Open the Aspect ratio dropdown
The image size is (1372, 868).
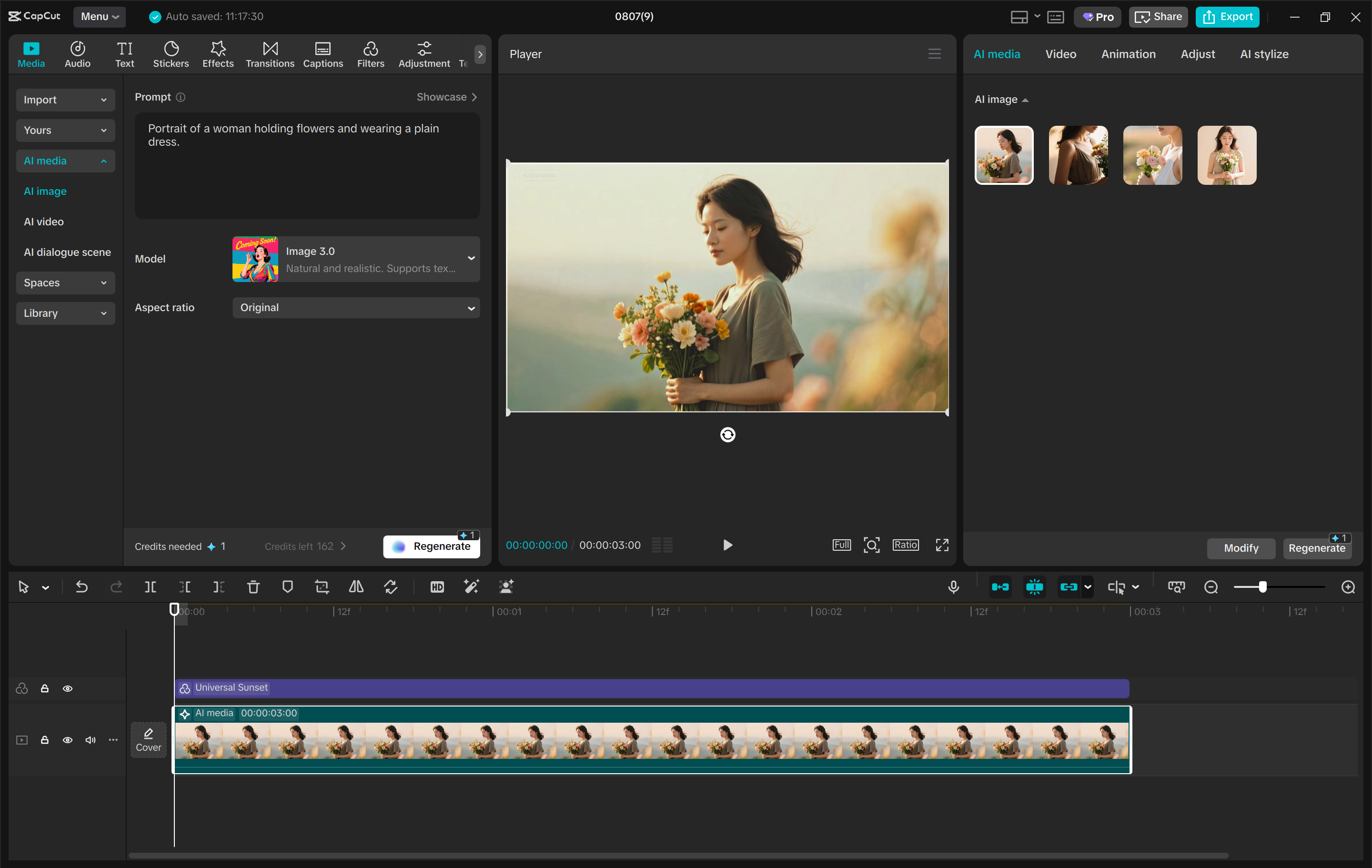tap(356, 308)
